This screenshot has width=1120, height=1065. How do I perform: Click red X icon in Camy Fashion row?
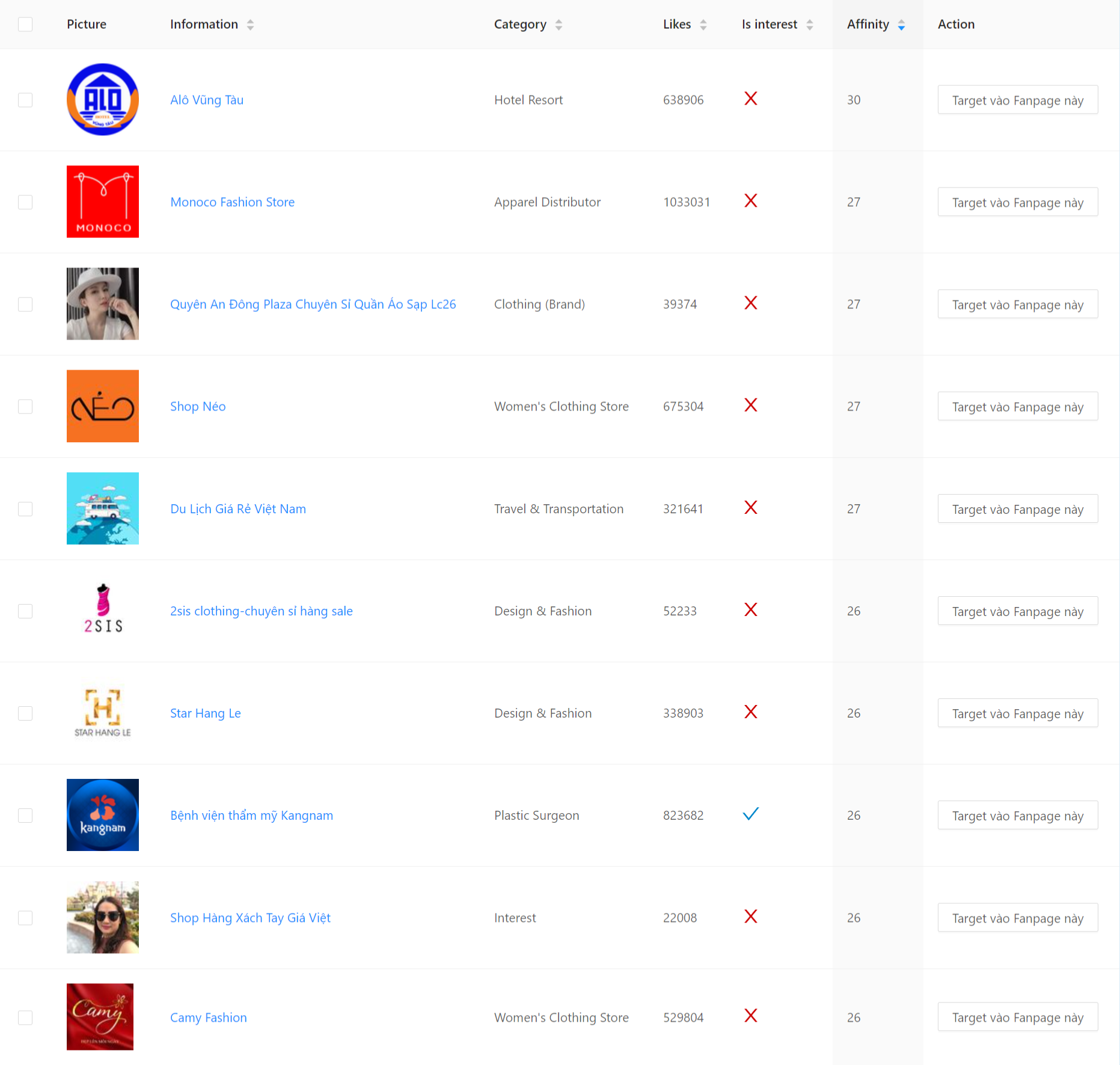tap(751, 1016)
